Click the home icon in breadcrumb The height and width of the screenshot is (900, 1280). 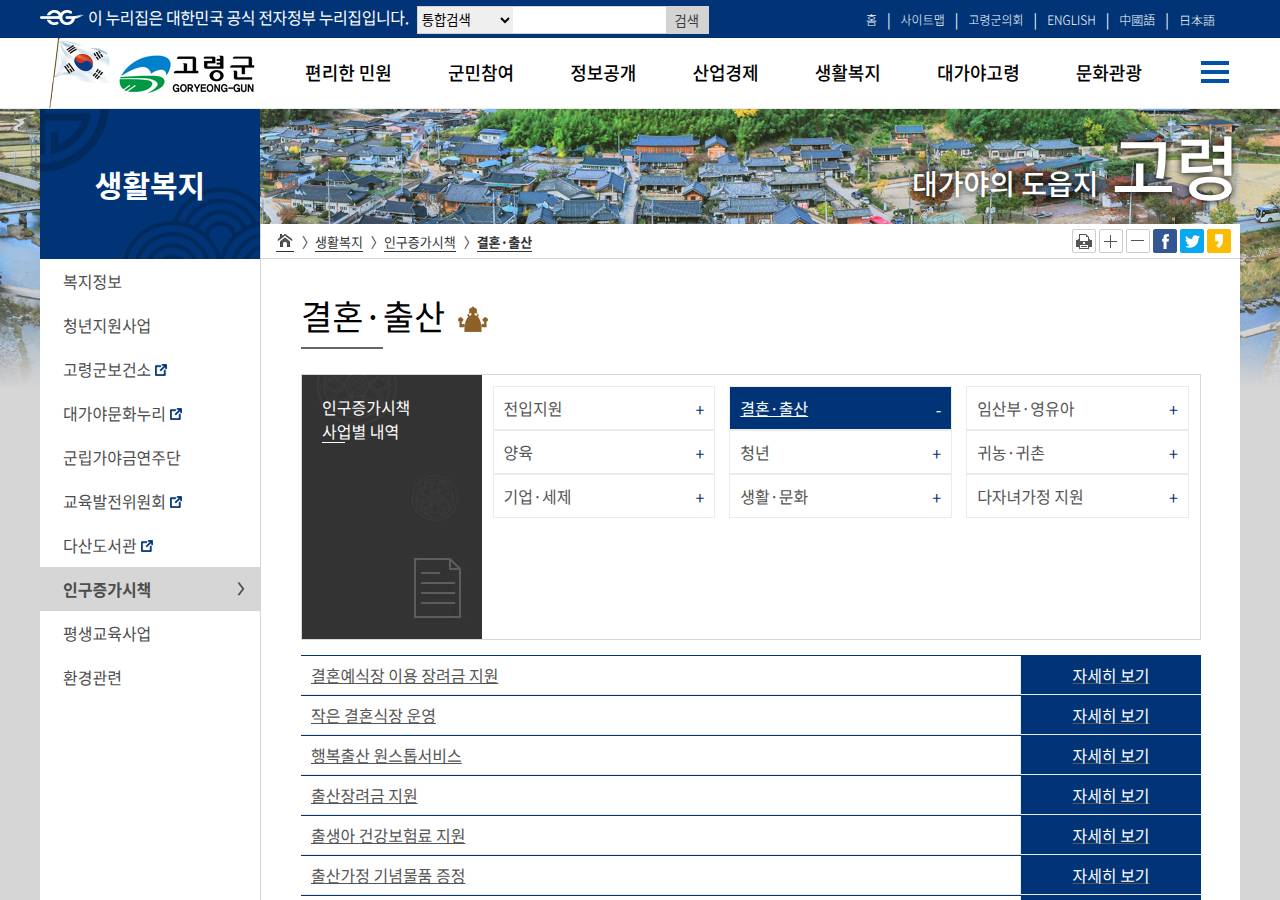click(285, 241)
